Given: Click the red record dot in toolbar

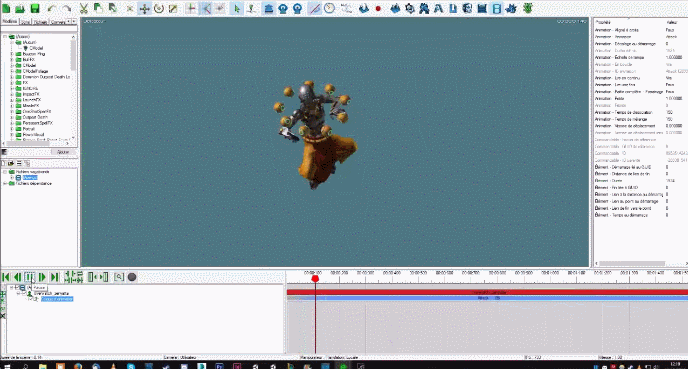Looking at the screenshot, I should (x=378, y=8).
